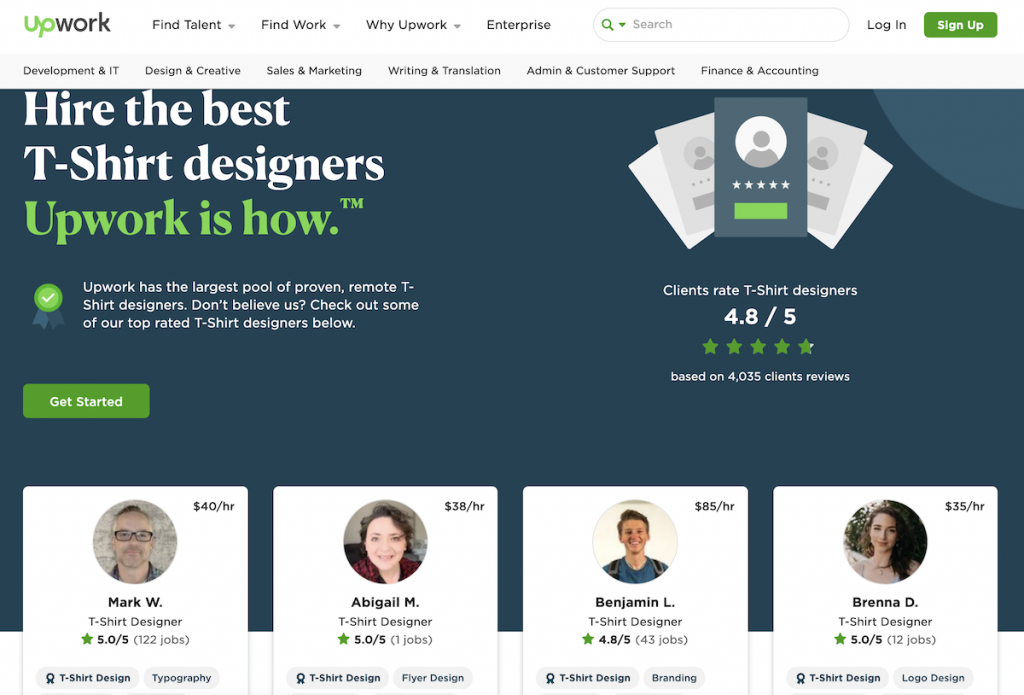
Task: Expand the Find Talent dropdown
Action: 193,25
